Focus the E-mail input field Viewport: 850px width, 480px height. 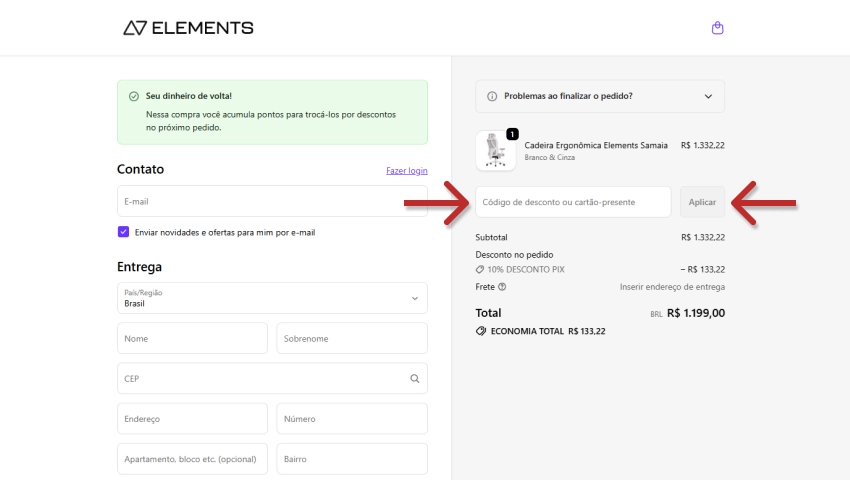coord(272,201)
